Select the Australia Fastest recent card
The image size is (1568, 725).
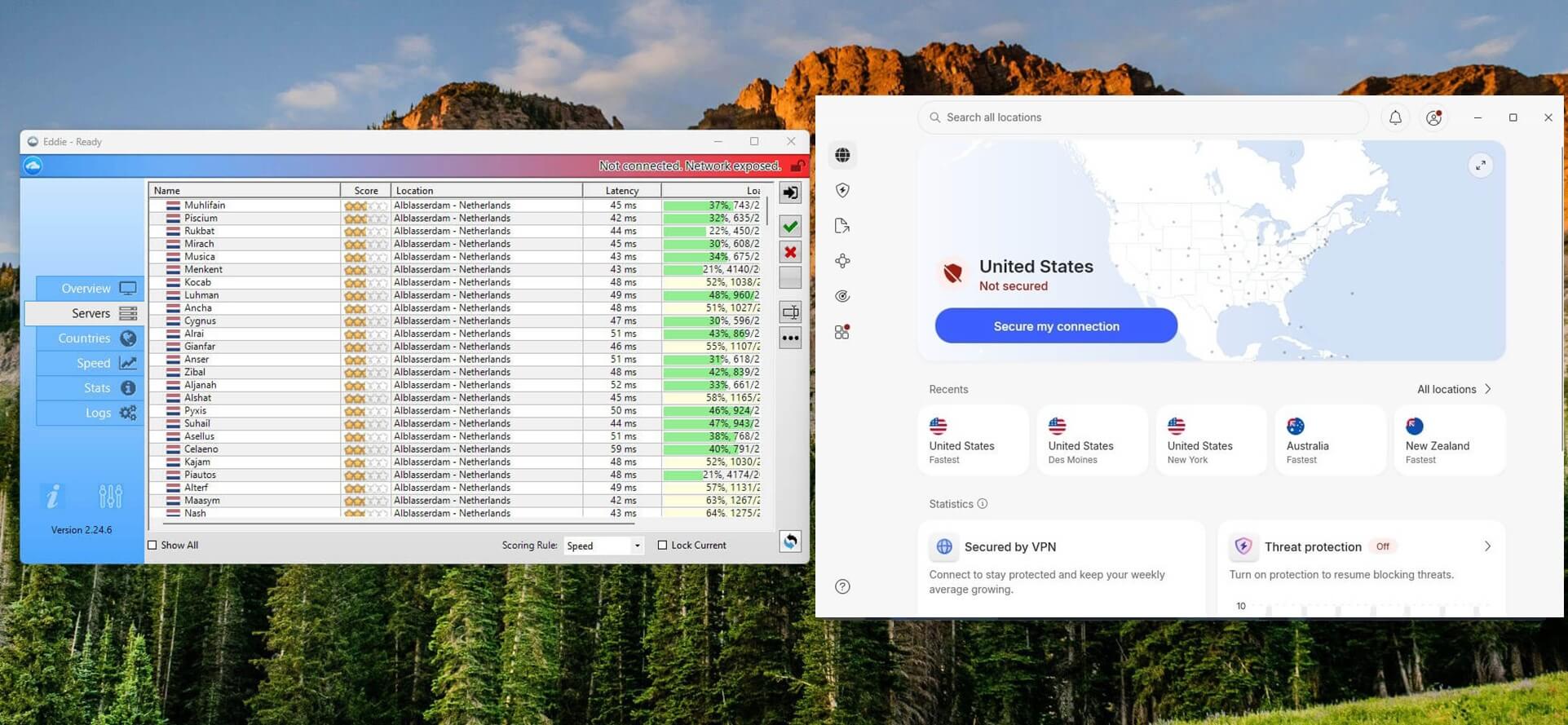tap(1331, 440)
